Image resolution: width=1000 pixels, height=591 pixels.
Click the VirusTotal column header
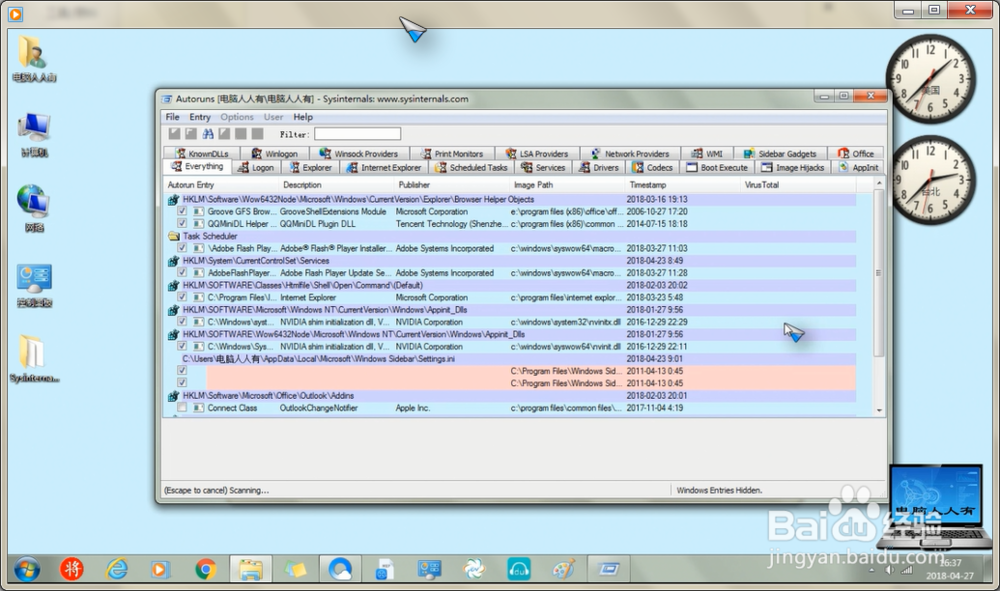click(797, 185)
